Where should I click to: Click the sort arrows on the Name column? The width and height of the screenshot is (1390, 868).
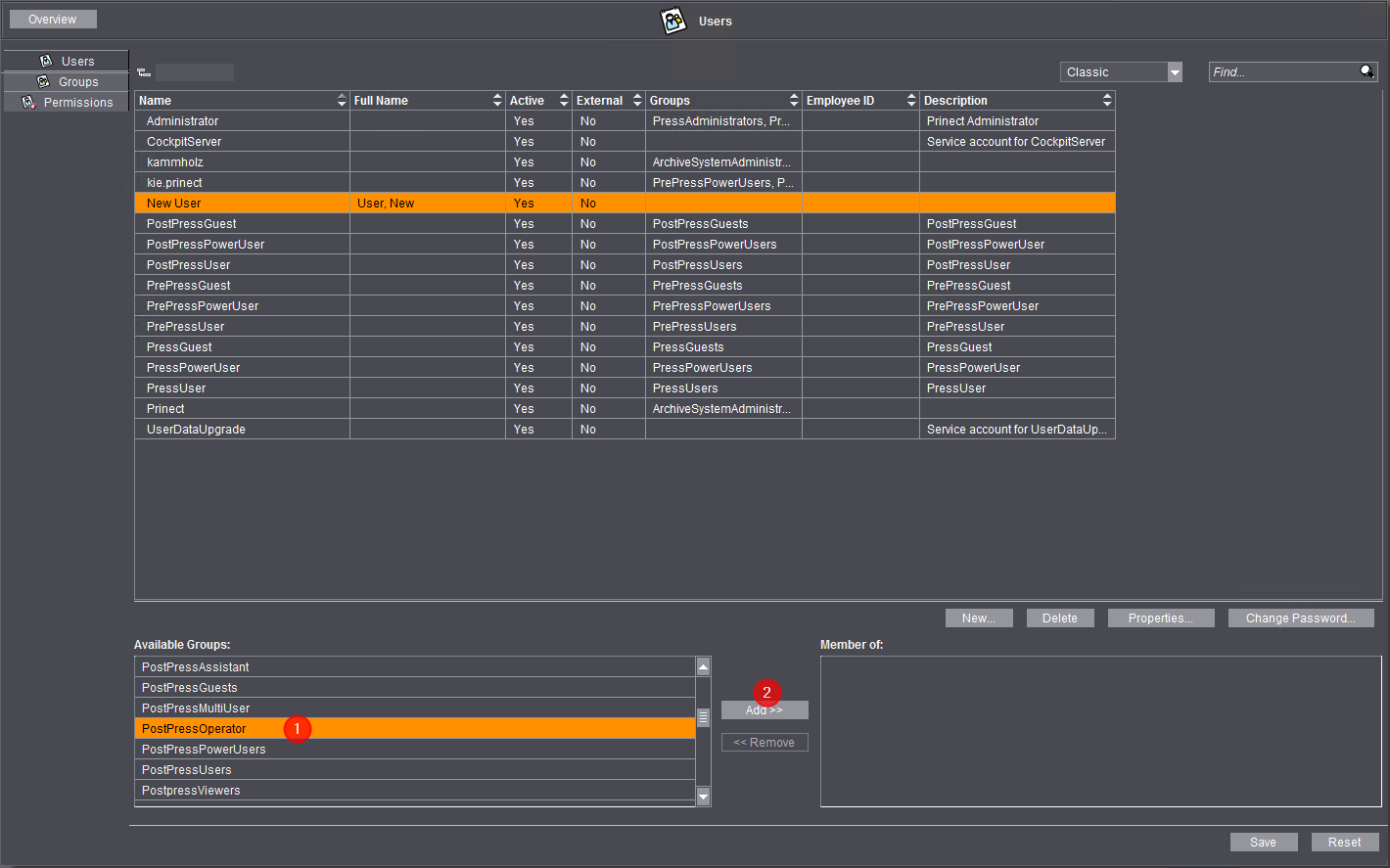click(x=342, y=101)
